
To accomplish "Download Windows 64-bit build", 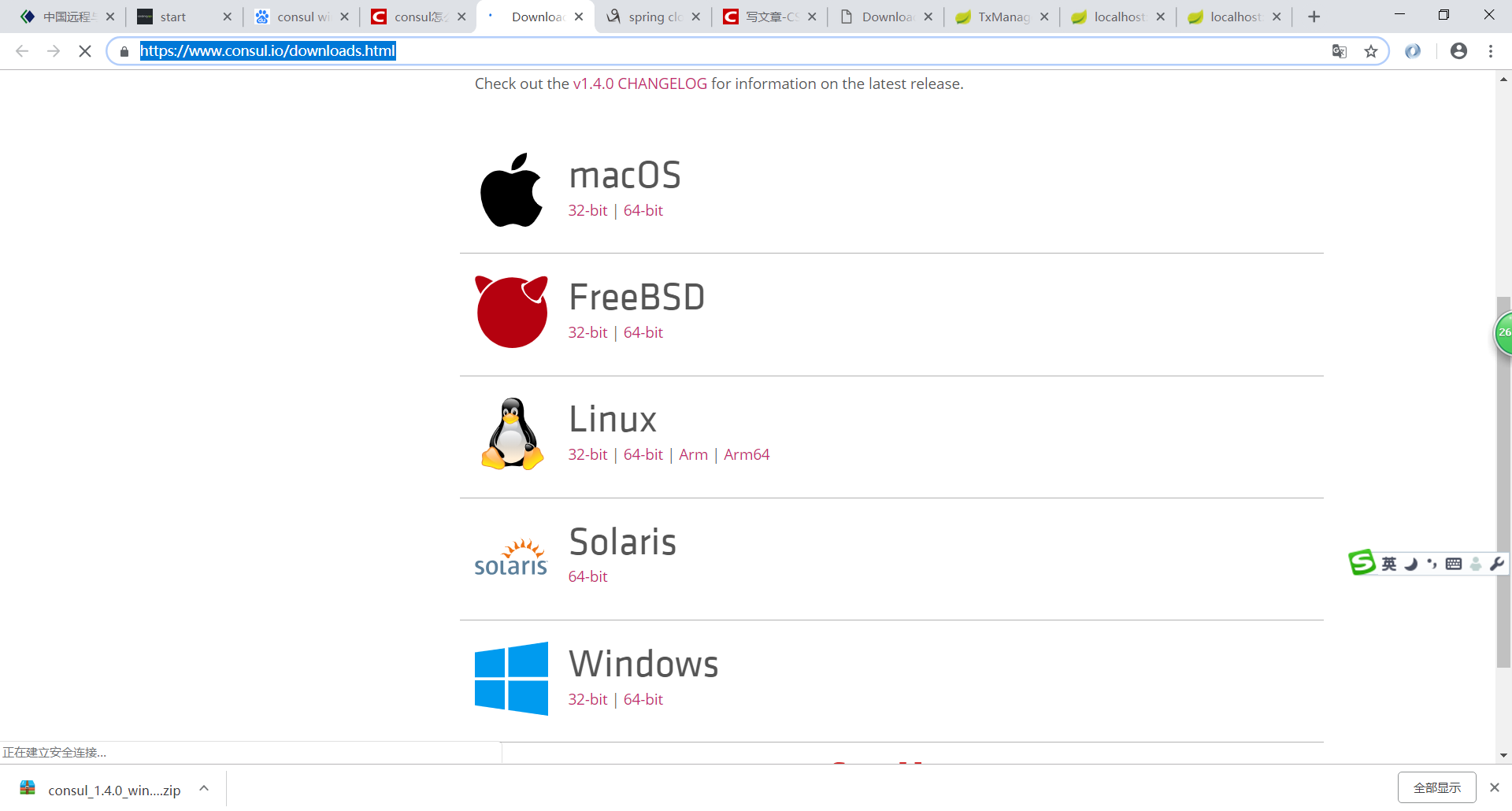I will point(643,699).
